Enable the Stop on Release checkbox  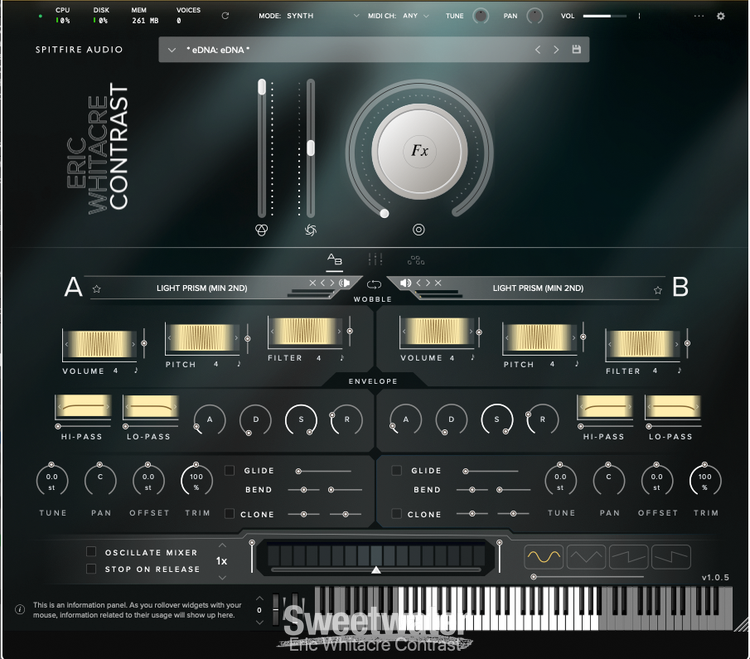click(x=91, y=569)
